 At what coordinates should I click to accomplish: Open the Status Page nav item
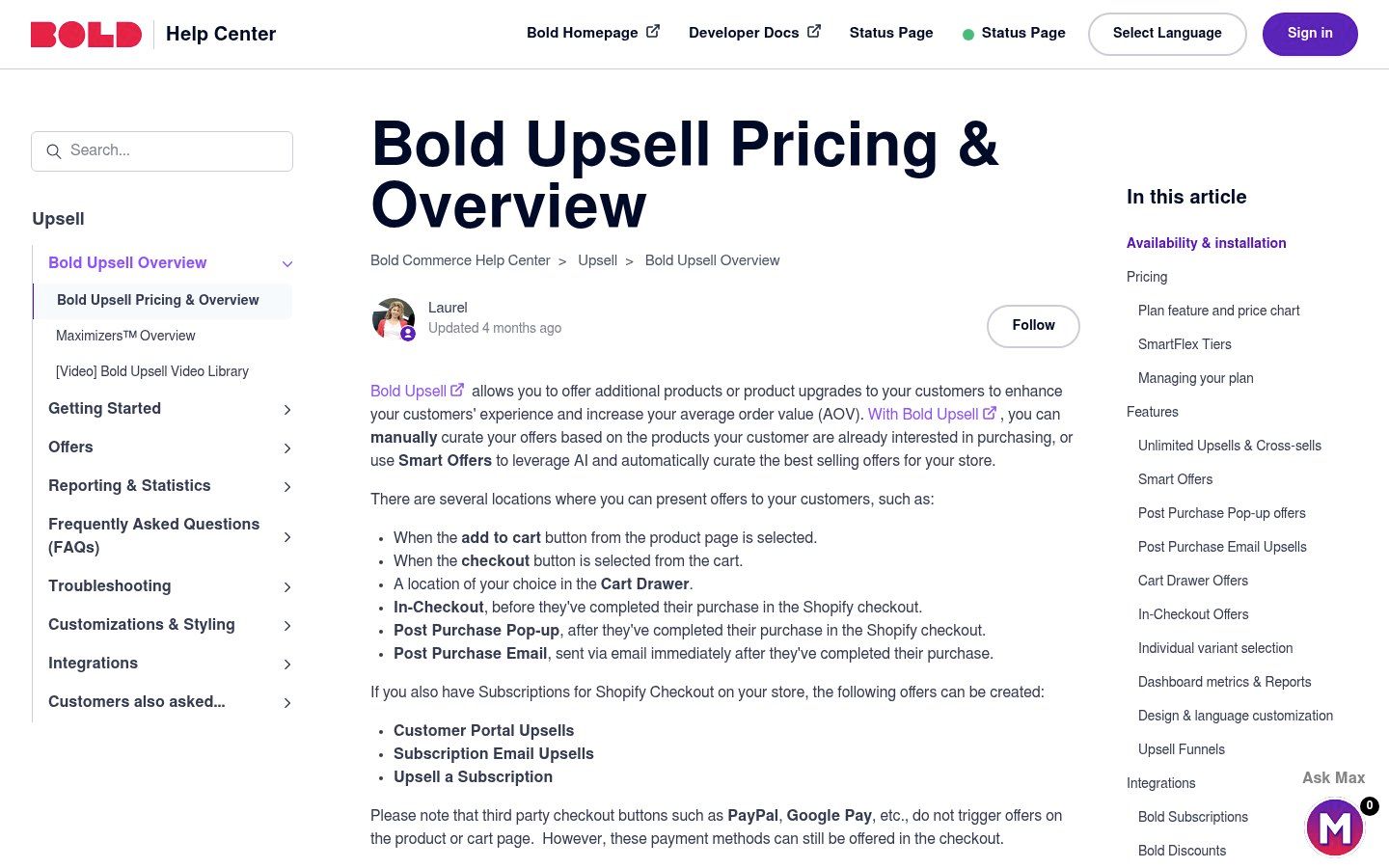pyautogui.click(x=890, y=32)
